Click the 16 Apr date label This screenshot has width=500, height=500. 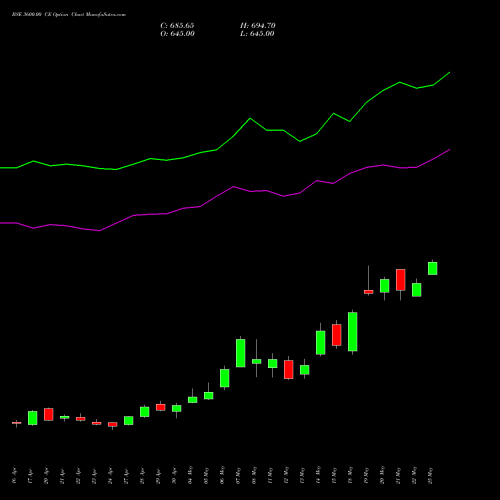point(14,476)
